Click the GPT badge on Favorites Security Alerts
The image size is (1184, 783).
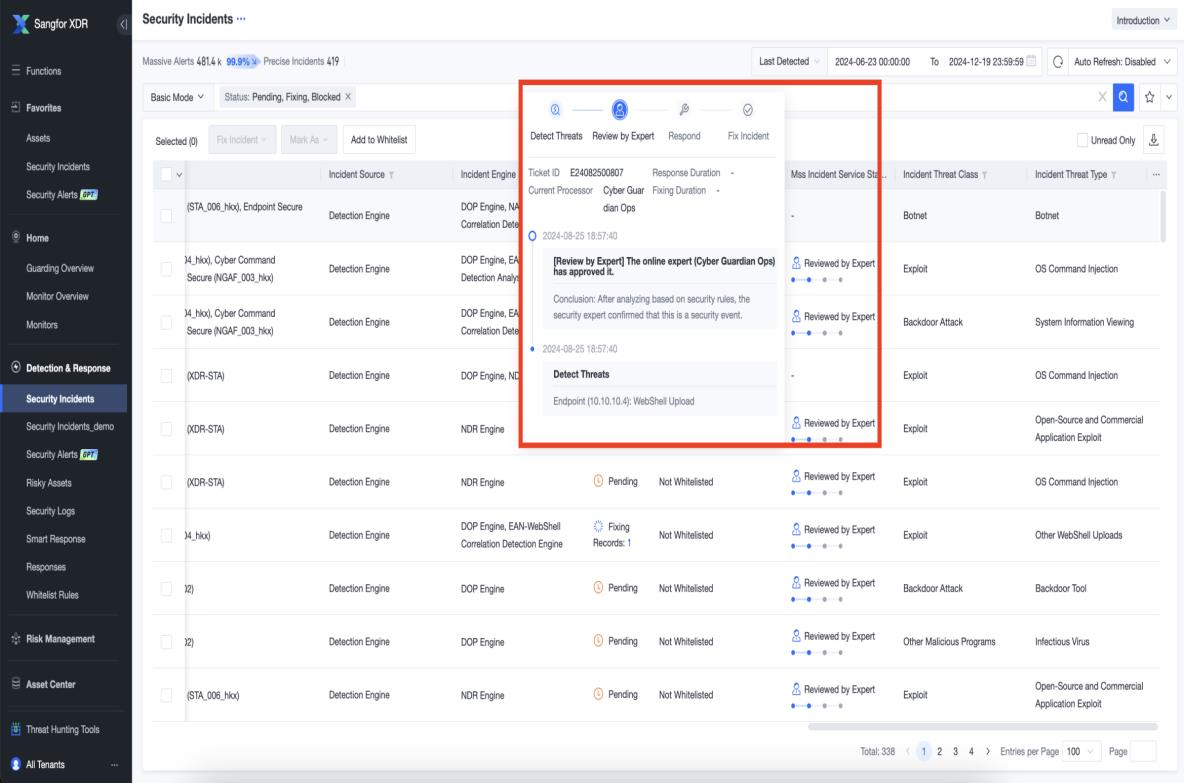coord(89,195)
